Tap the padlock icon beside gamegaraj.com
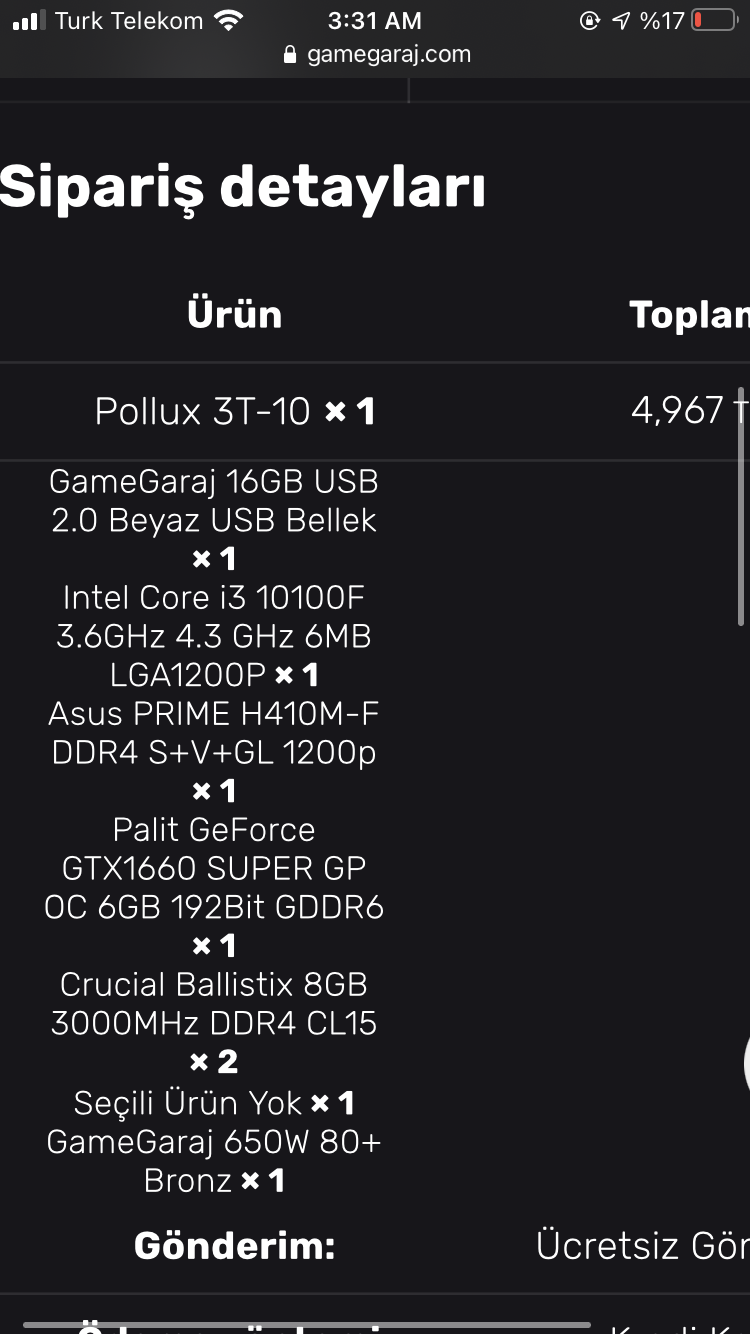 pyautogui.click(x=291, y=55)
